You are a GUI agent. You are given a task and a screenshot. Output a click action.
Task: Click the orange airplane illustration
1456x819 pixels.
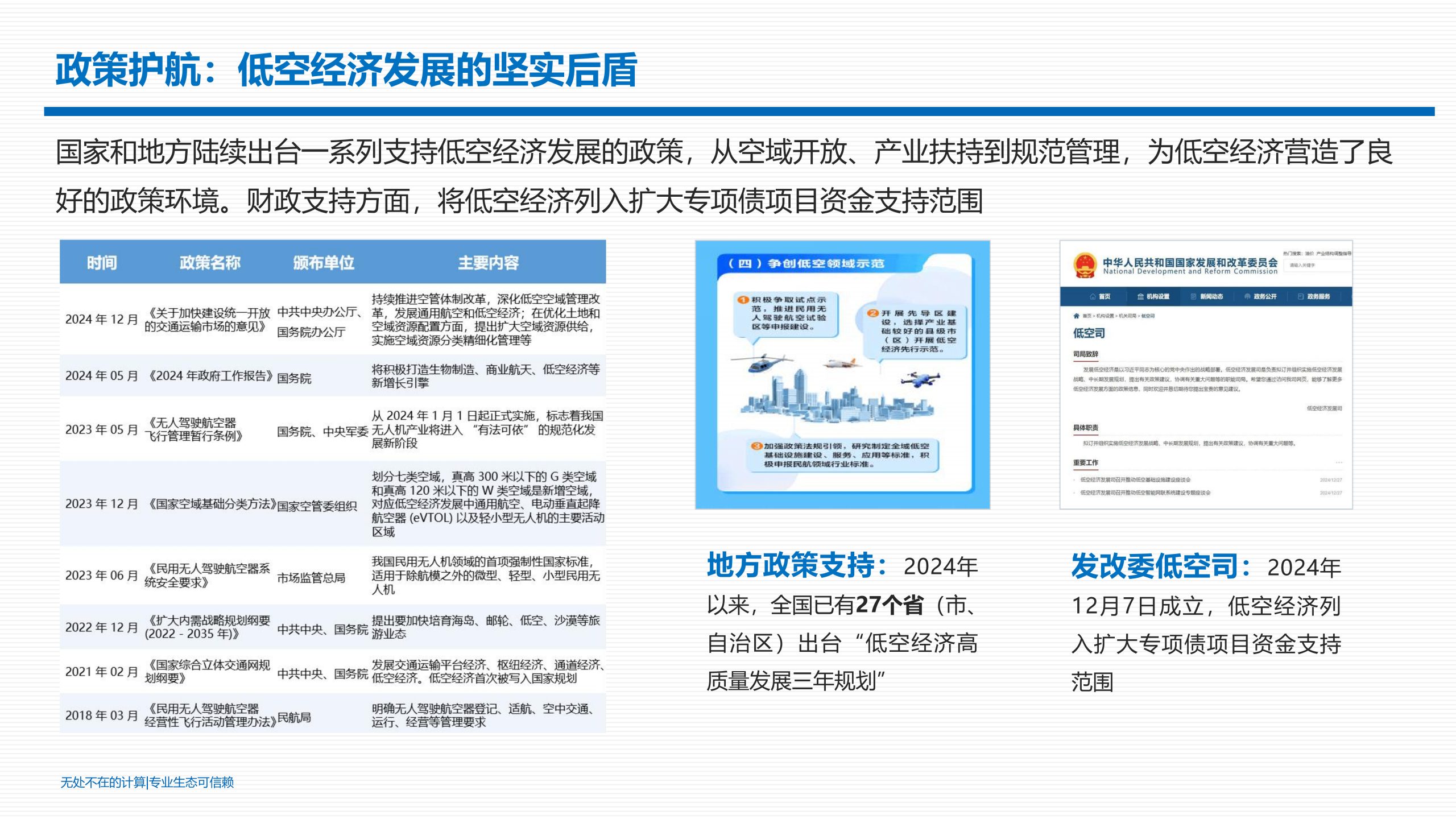(843, 363)
